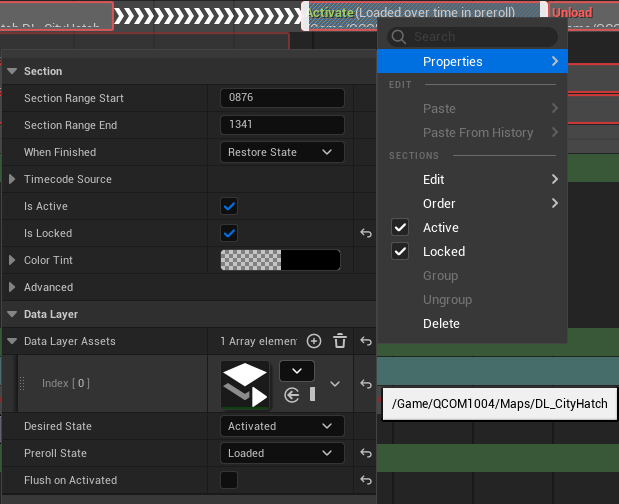The image size is (619, 504).
Task: Open the Edit submenu under Sections
Action: pyautogui.click(x=472, y=180)
